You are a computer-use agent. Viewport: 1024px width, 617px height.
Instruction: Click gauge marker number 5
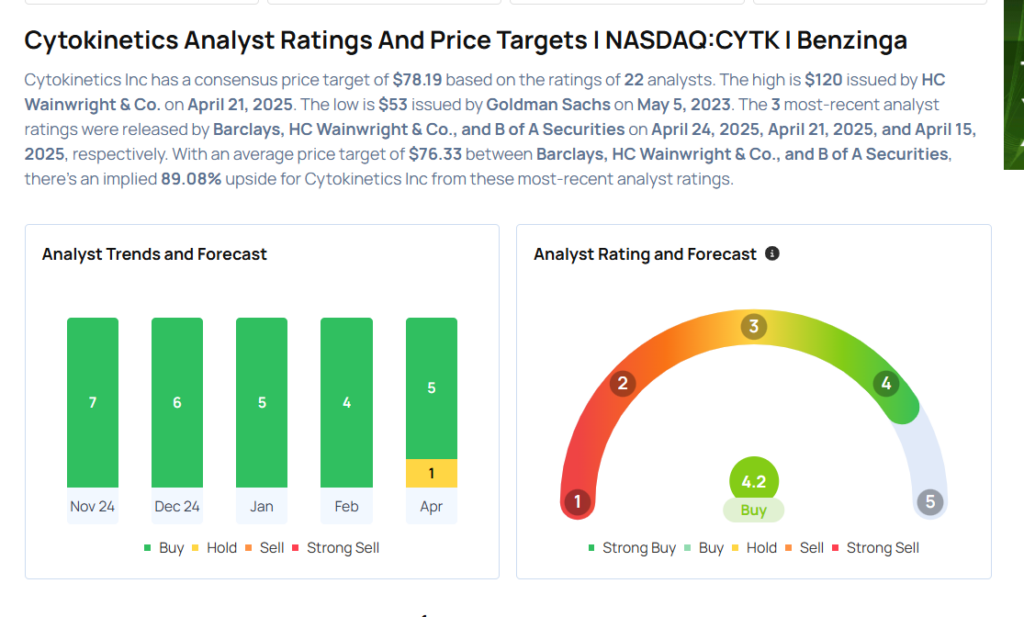[930, 502]
